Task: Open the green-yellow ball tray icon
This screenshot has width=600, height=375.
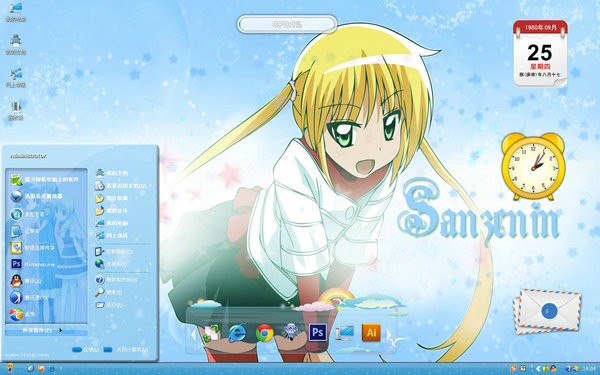Action: (x=545, y=368)
